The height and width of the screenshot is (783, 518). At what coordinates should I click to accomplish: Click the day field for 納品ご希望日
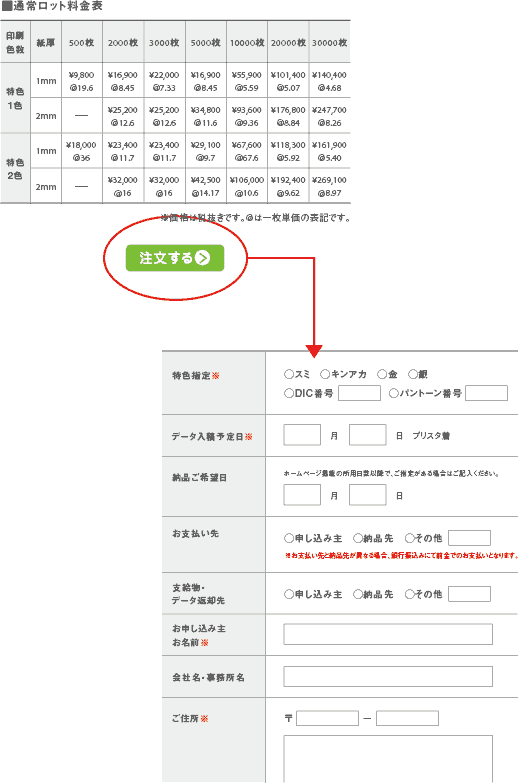tap(368, 495)
